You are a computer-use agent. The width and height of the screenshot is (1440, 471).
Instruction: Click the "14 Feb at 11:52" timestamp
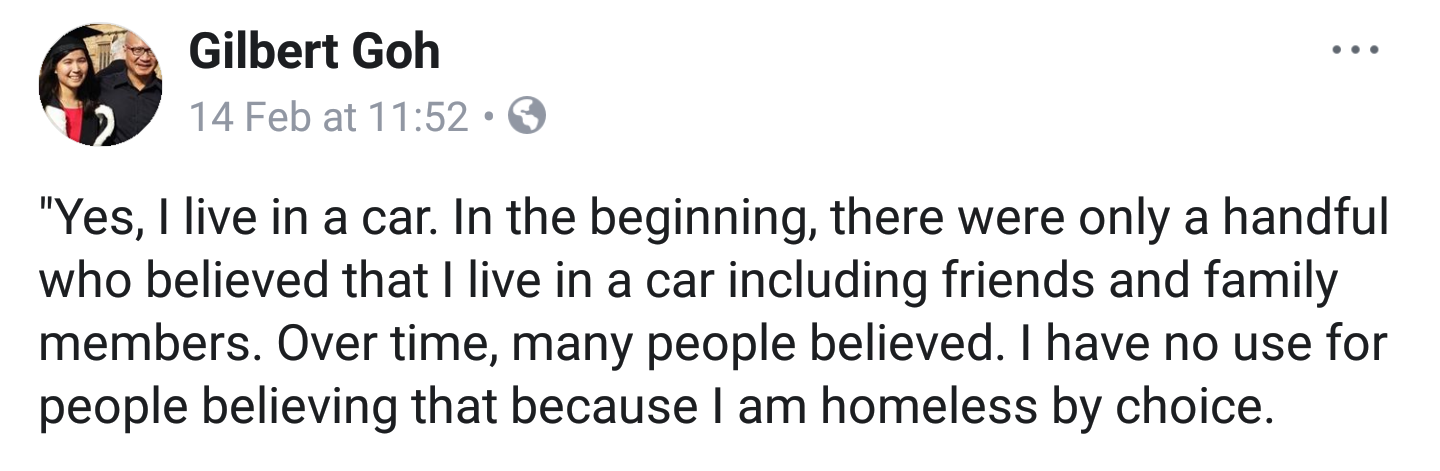[x=328, y=119]
